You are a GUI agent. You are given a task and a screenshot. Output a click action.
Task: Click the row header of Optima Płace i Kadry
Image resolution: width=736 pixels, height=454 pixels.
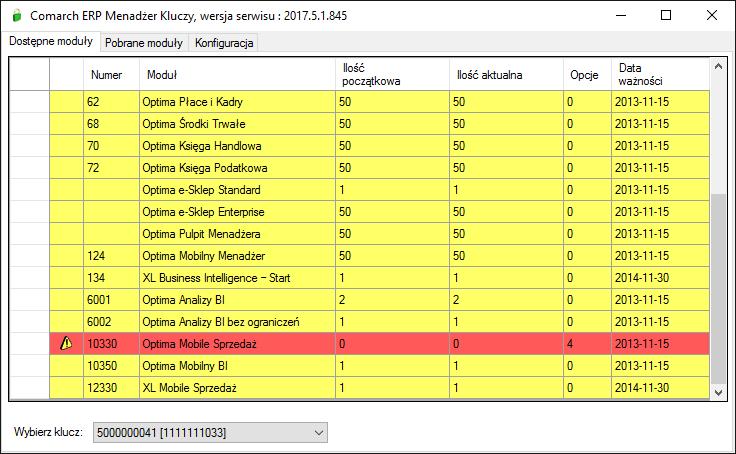(x=29, y=102)
